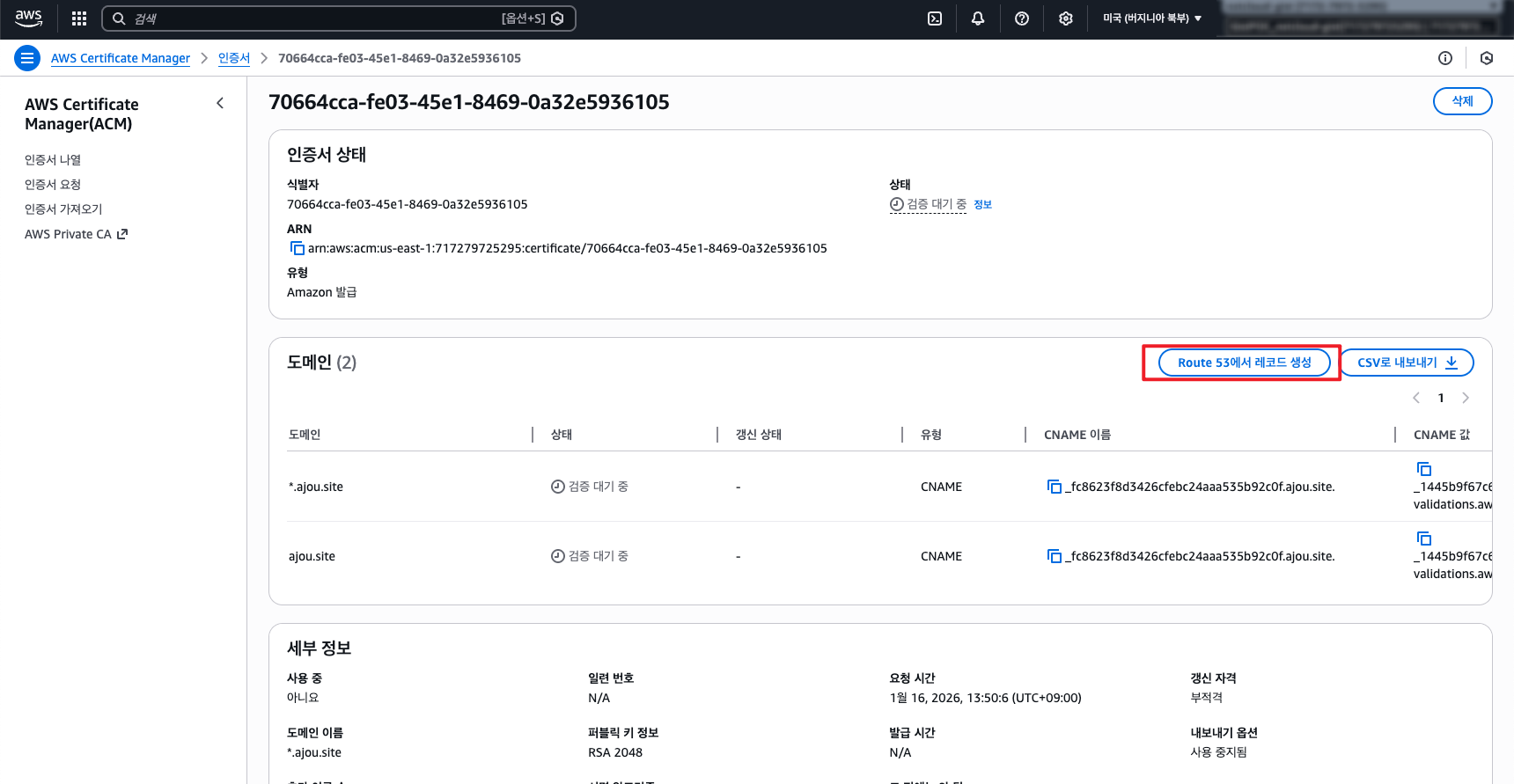Open 인증서 가져오기 in the sidebar

click(x=63, y=209)
